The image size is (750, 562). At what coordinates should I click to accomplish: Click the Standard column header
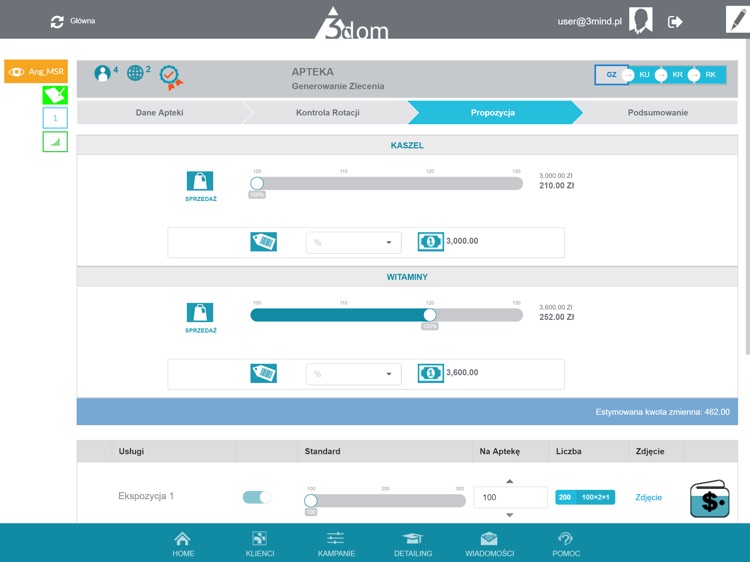pos(322,451)
